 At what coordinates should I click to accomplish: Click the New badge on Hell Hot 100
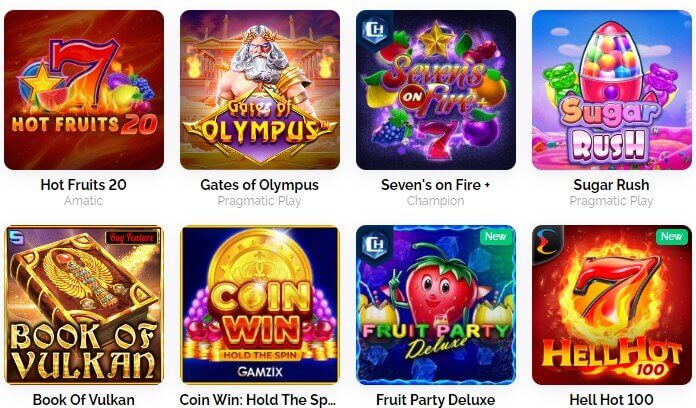point(671,237)
